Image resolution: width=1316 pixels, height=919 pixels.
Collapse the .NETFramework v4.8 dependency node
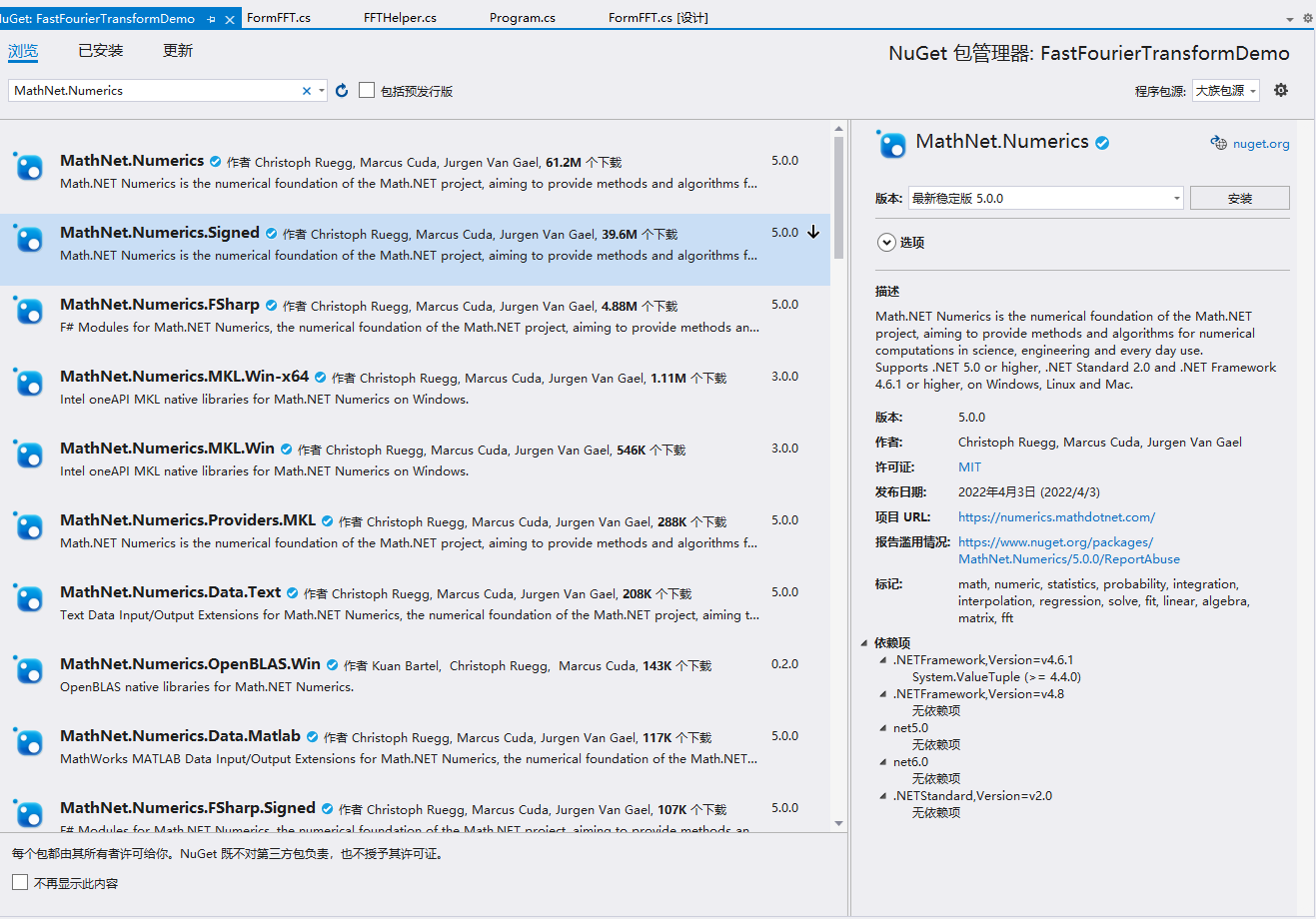882,693
